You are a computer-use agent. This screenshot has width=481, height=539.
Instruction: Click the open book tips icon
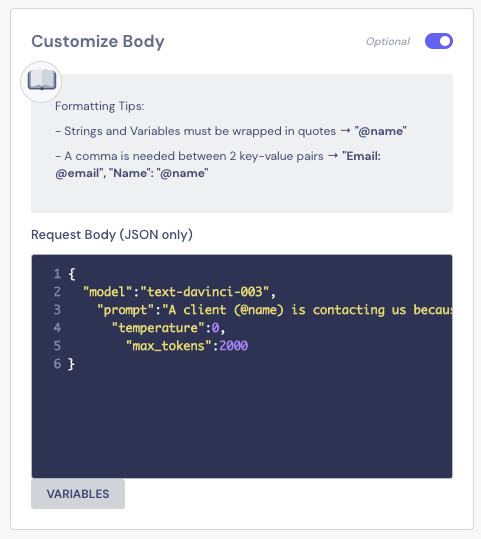(x=42, y=81)
